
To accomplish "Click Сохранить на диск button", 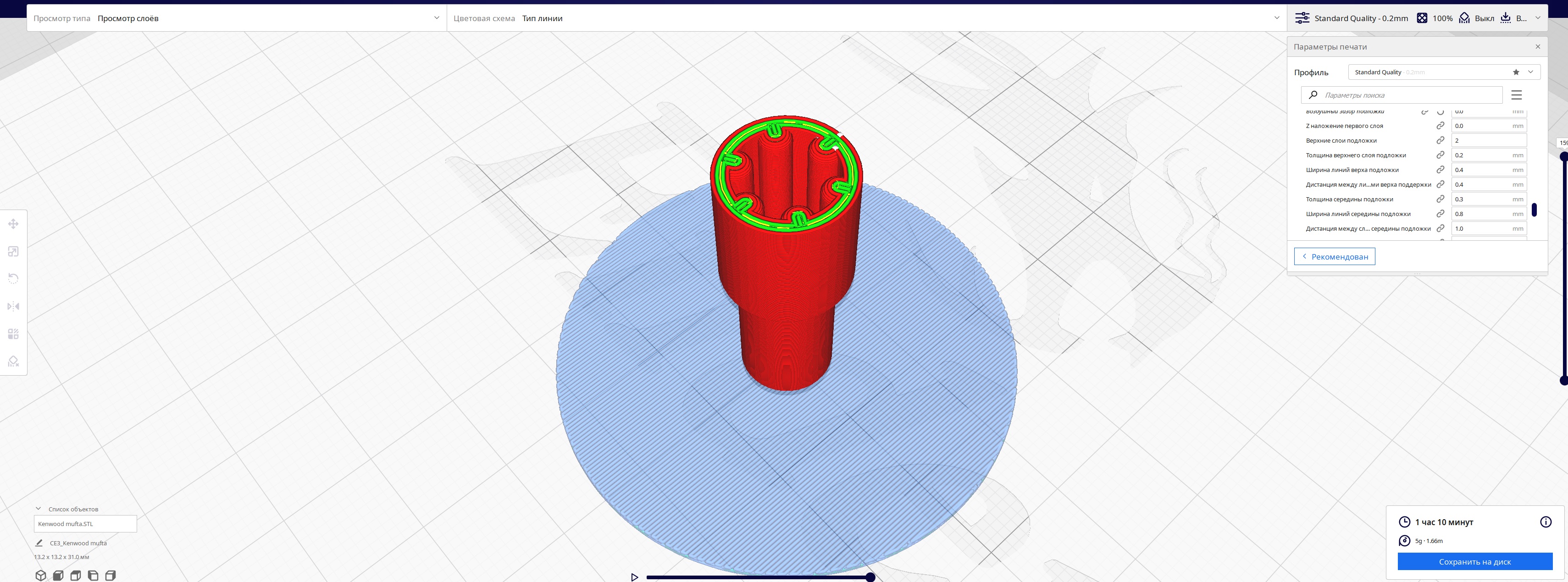I will point(1474,562).
